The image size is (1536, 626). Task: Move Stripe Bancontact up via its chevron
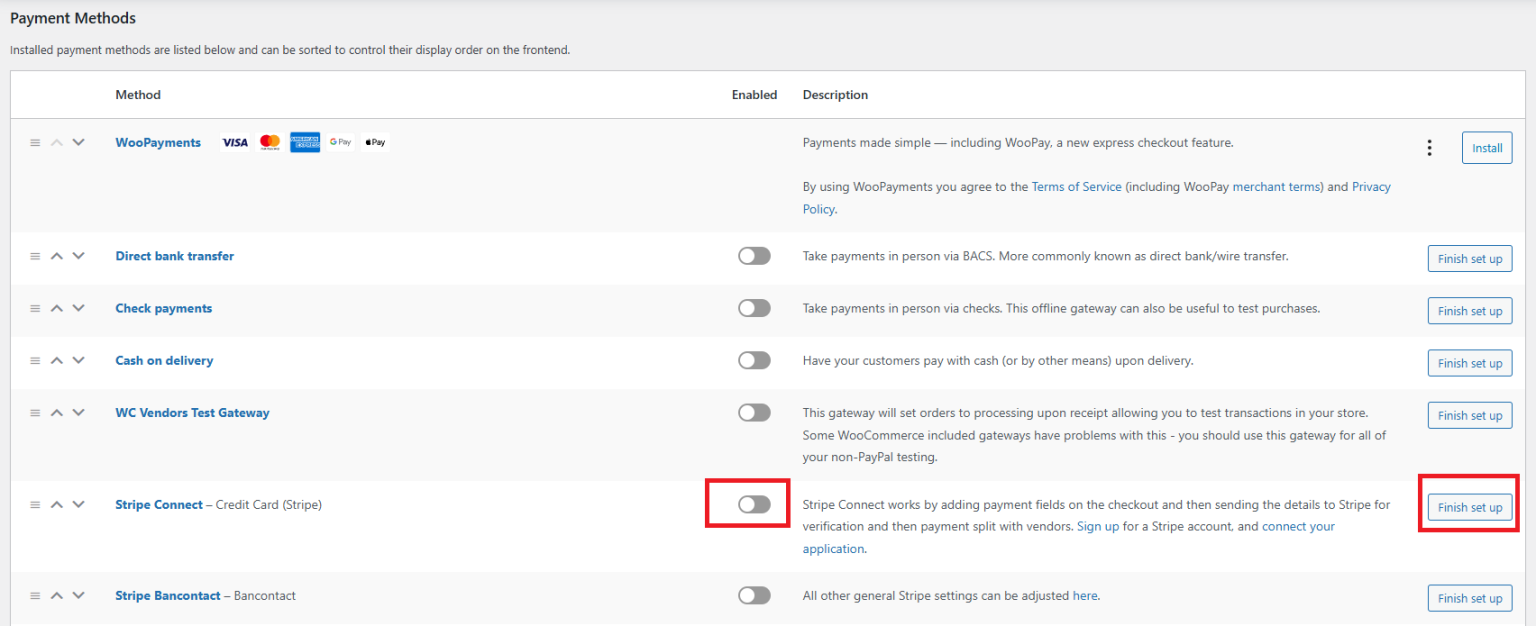tap(57, 595)
